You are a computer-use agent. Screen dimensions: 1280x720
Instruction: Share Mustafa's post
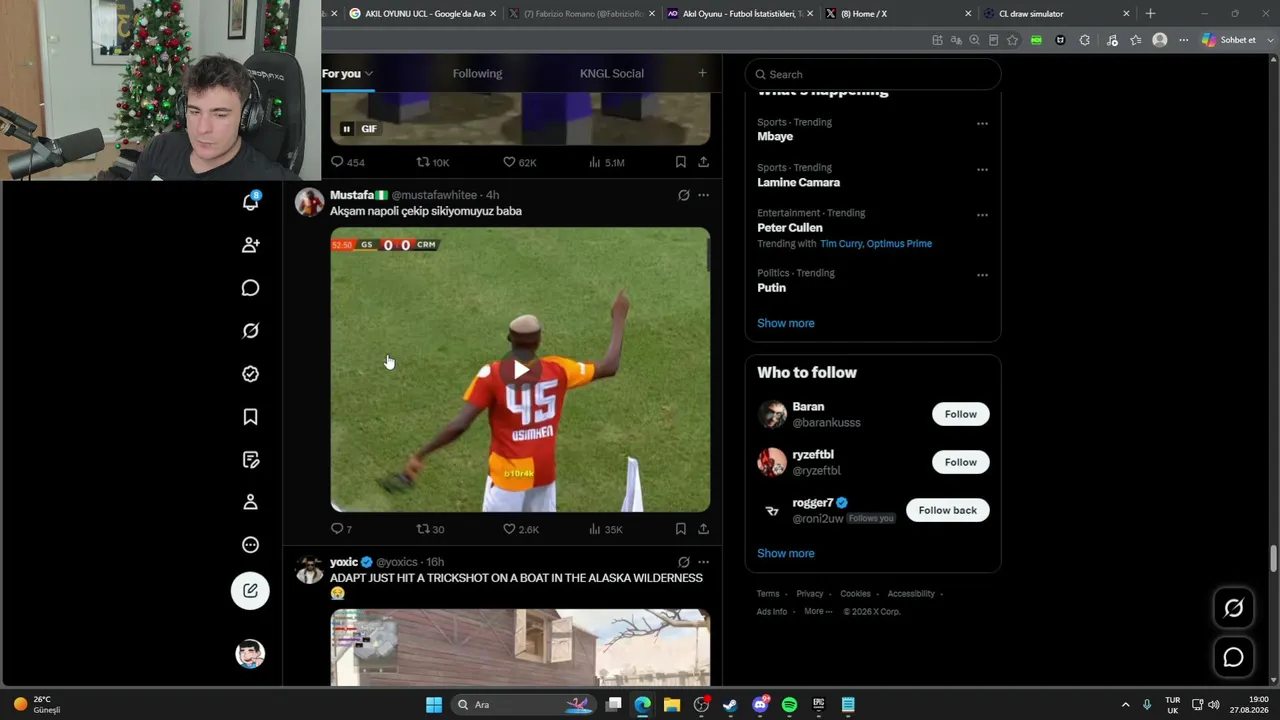[x=703, y=529]
